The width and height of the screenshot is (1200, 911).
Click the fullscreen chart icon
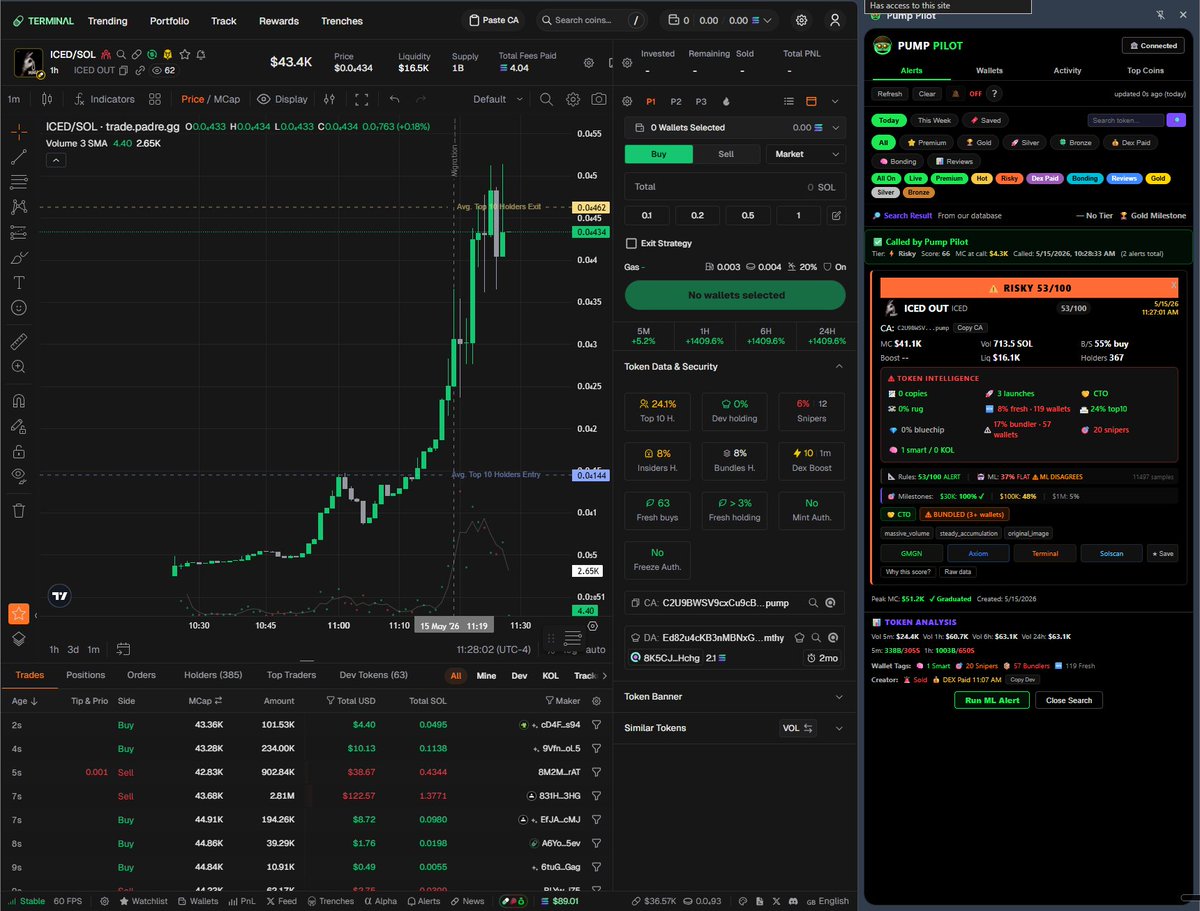[362, 99]
